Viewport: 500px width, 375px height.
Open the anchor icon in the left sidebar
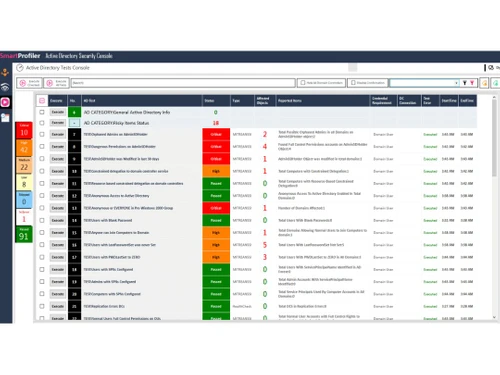[x=5, y=72]
